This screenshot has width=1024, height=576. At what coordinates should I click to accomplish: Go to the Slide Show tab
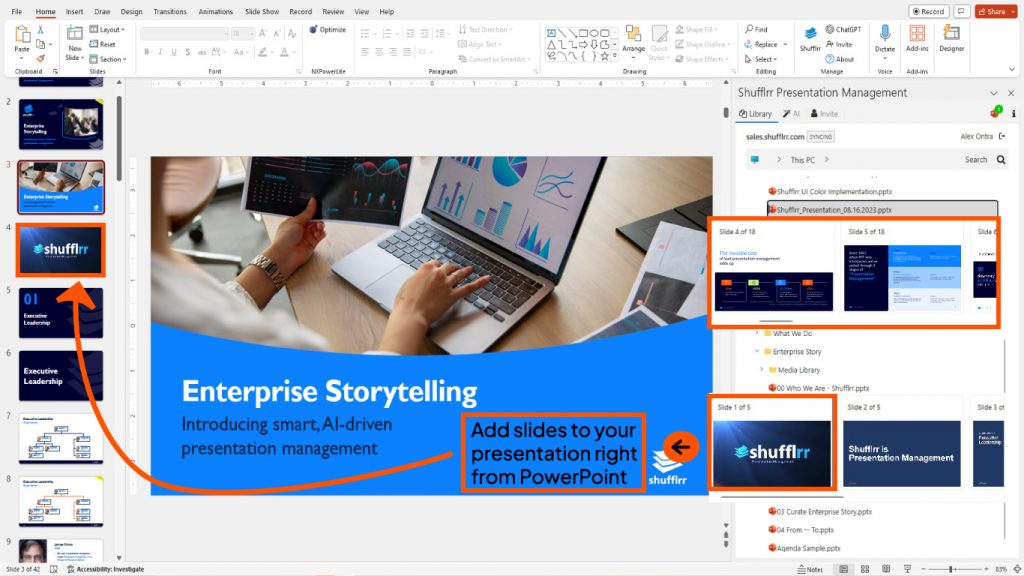pos(262,11)
